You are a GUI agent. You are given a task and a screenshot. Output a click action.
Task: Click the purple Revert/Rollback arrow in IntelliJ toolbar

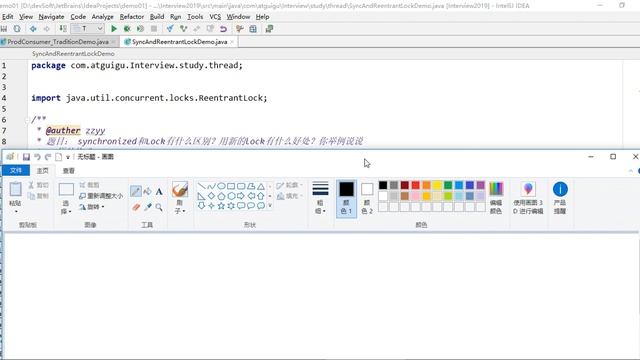[223, 29]
